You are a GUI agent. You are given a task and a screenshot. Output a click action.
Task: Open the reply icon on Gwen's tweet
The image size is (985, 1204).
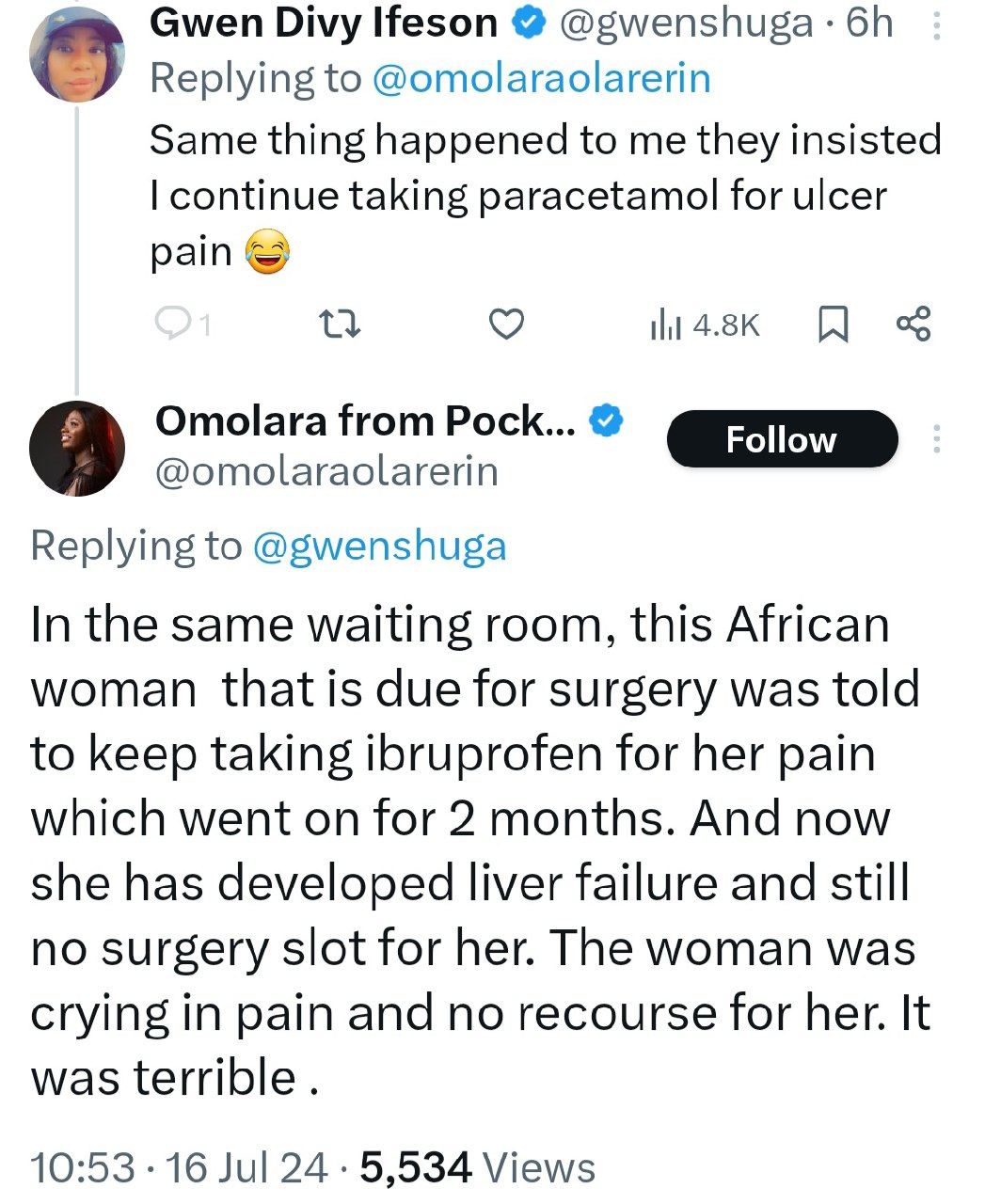click(182, 325)
